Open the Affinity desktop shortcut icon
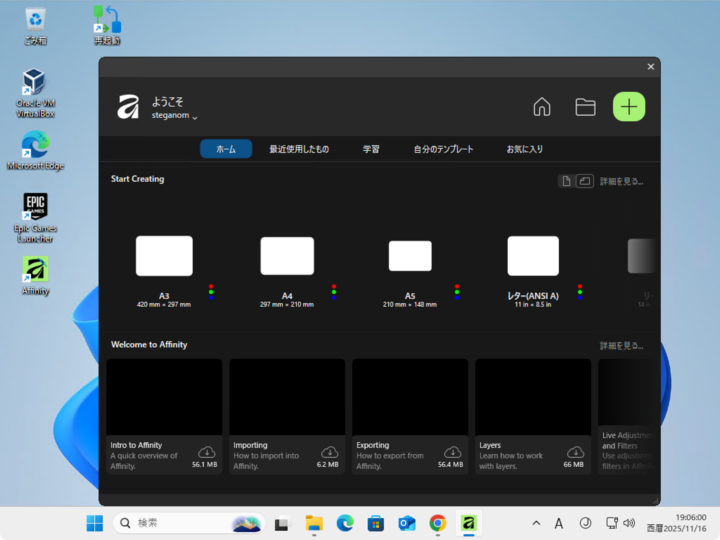This screenshot has height=540, width=720. click(35, 270)
